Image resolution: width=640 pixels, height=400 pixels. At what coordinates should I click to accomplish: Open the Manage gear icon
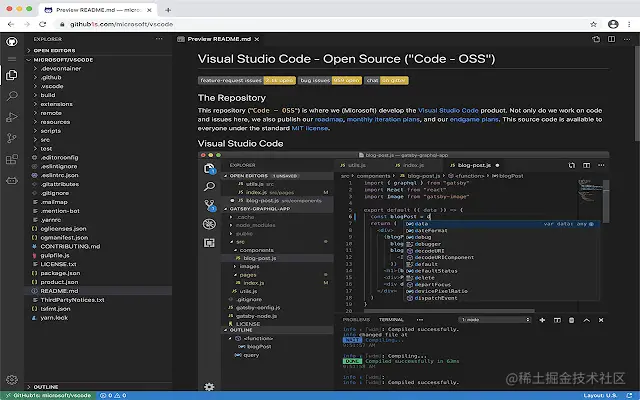point(12,380)
